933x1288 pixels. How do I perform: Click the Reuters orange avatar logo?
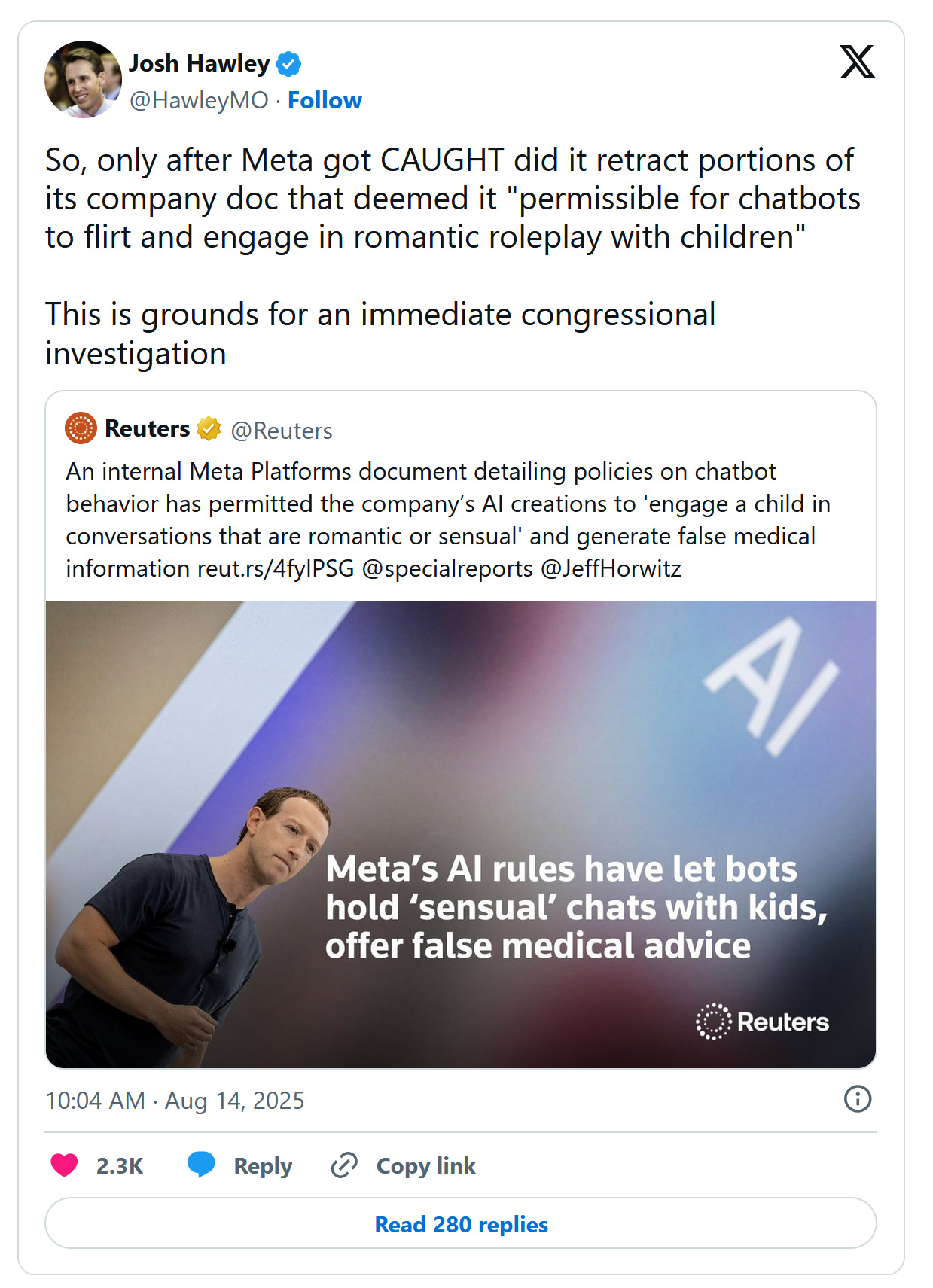[81, 428]
